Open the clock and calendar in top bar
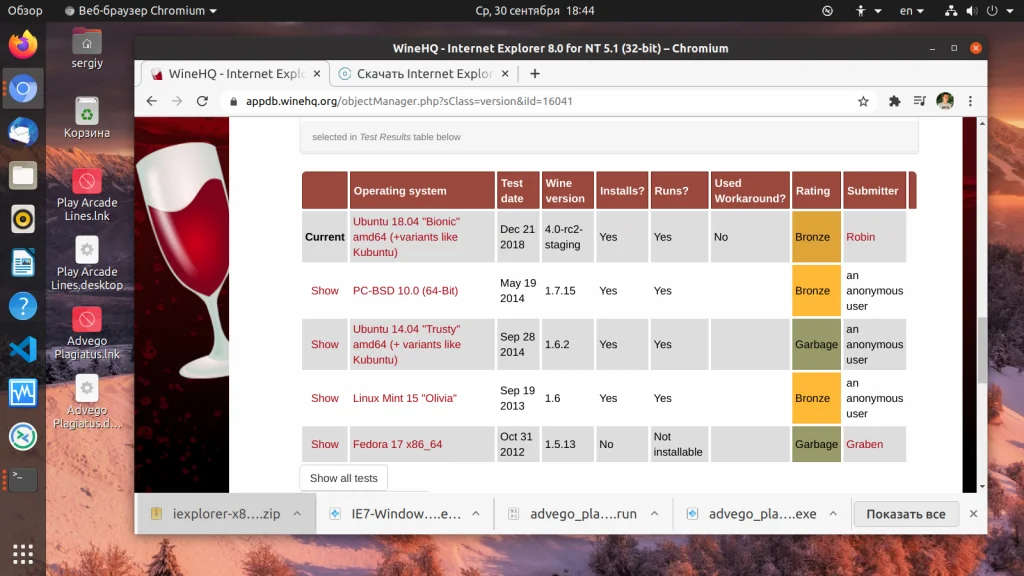Image resolution: width=1024 pixels, height=576 pixels. click(x=535, y=10)
